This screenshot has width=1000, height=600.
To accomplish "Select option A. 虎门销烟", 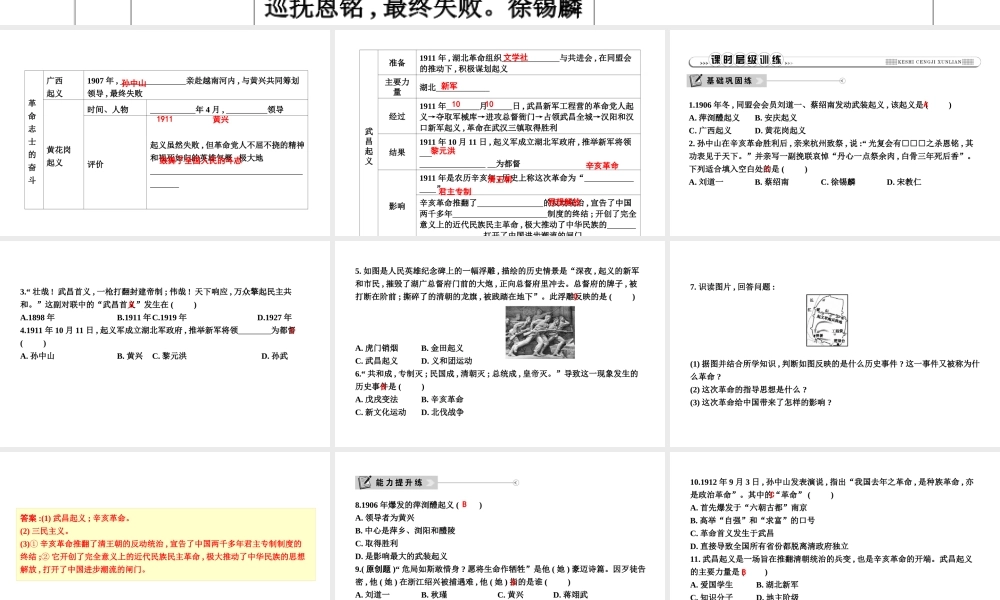I will [376, 348].
